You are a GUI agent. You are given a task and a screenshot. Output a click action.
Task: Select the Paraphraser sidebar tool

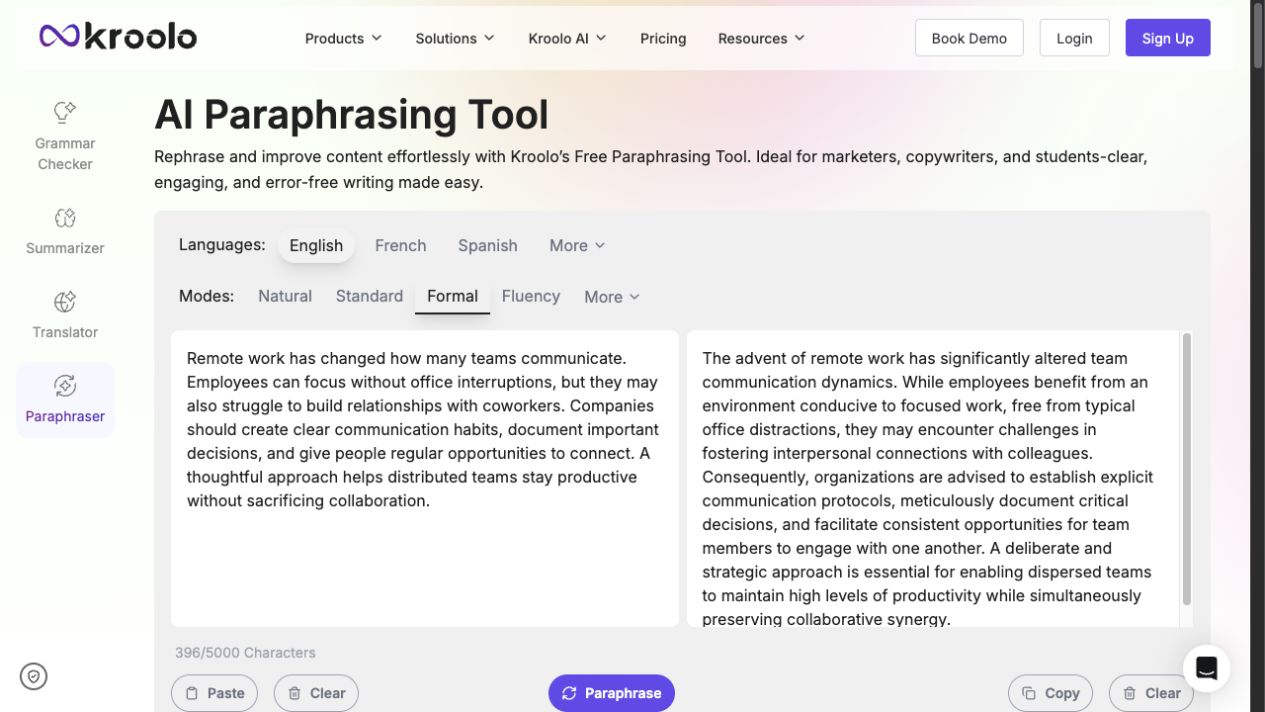pyautogui.click(x=65, y=400)
